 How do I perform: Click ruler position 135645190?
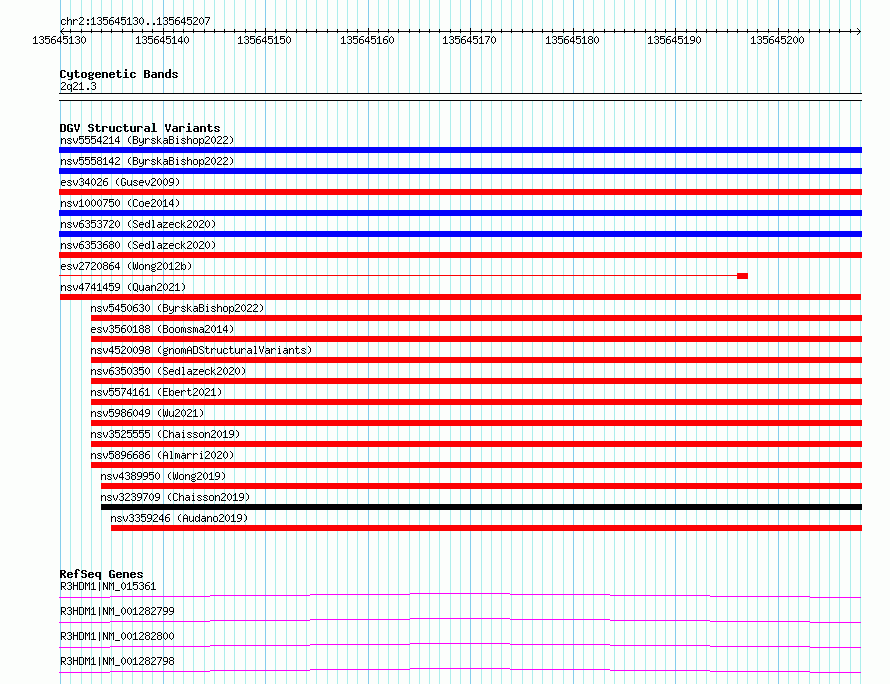[674, 40]
